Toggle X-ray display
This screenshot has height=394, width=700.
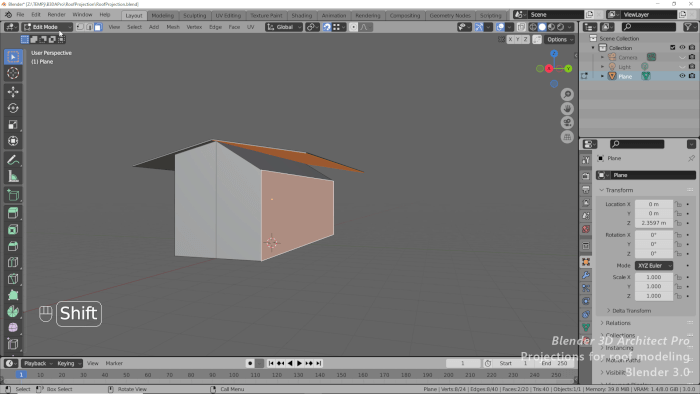pos(521,27)
